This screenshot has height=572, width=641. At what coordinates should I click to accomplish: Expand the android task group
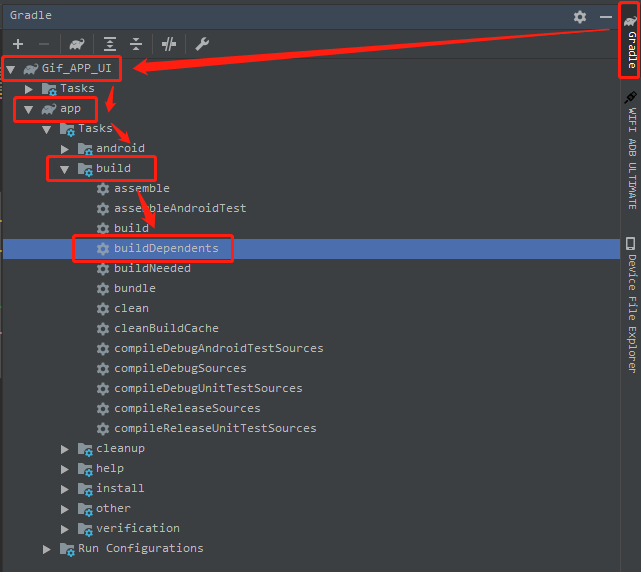(x=65, y=149)
